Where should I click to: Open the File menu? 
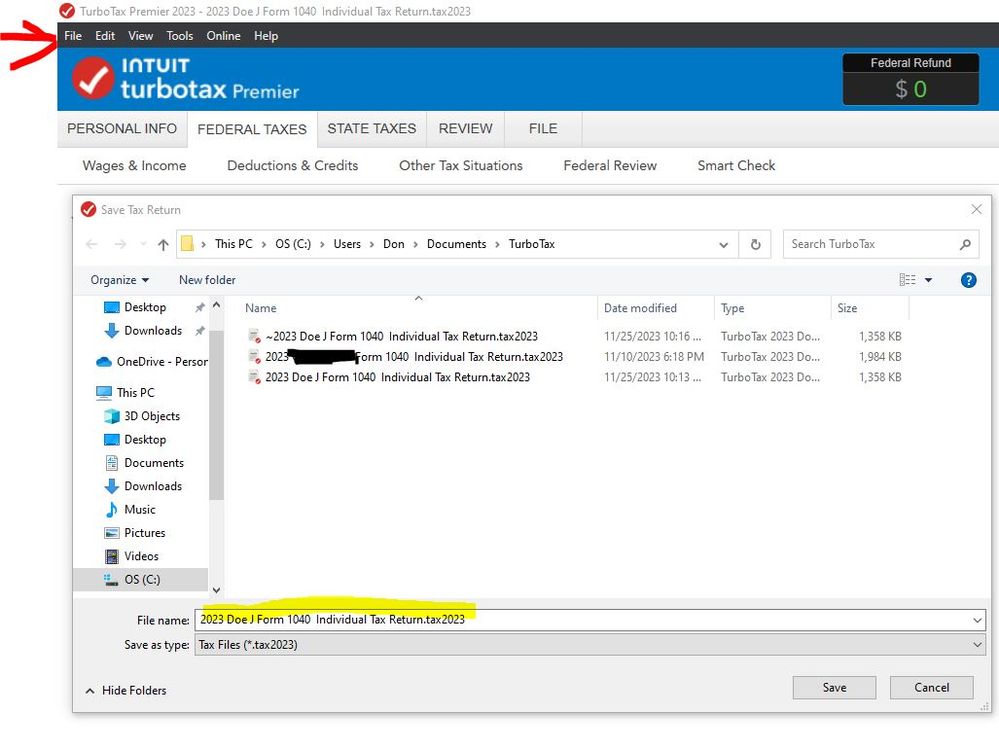click(73, 36)
